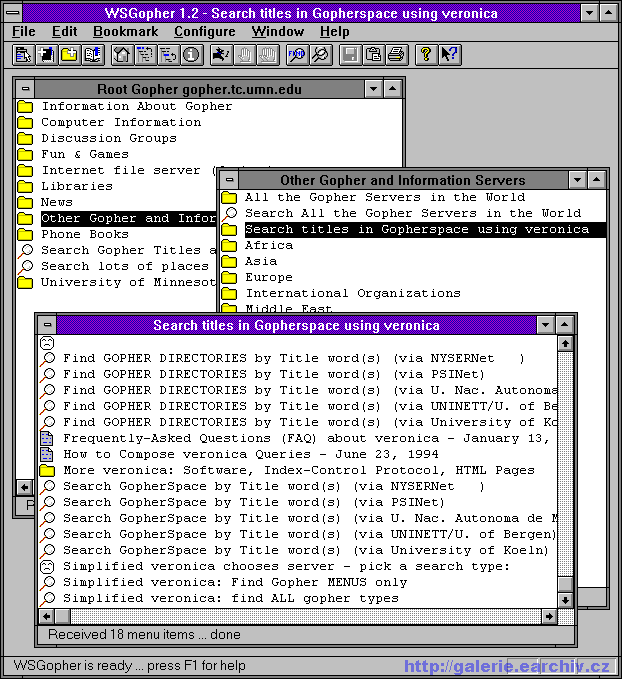Open 'Computer Information' in Root Gopher
This screenshot has height=679, width=622.
(x=121, y=123)
